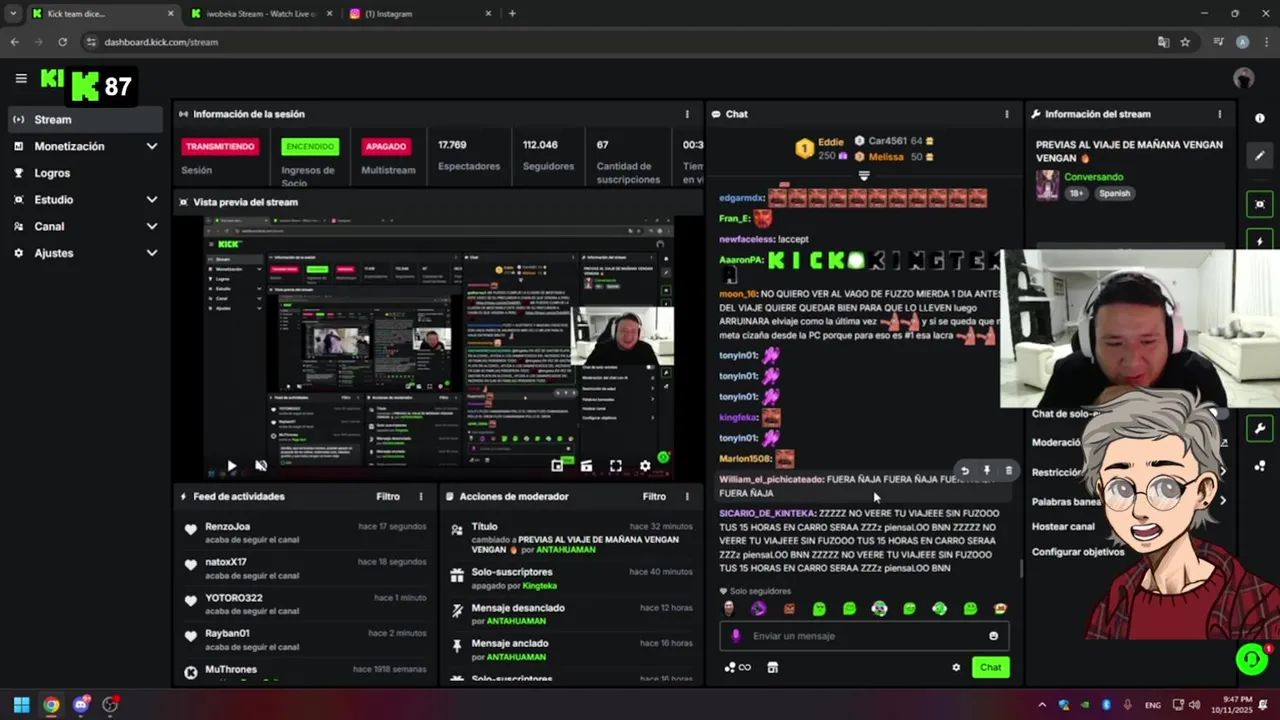This screenshot has height=720, width=1280.
Task: Click Kingteka link in Solo-suscriptores action
Action: click(x=540, y=586)
